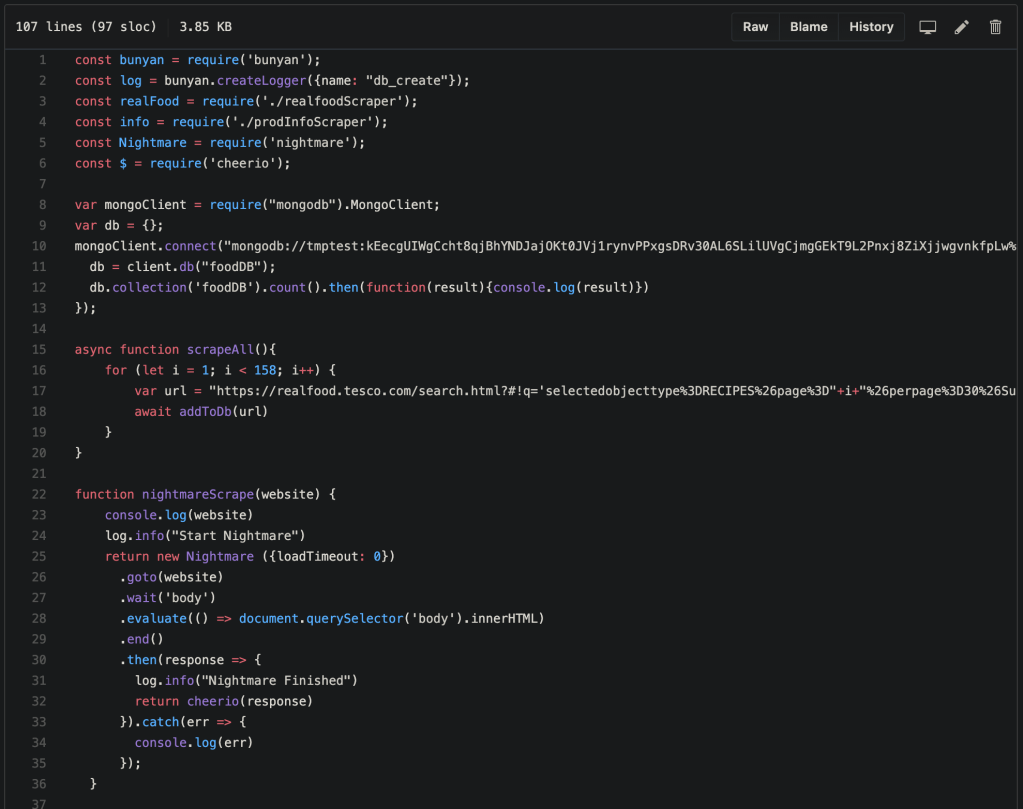Open the Raw file view
This screenshot has width=1023, height=809.
pyautogui.click(x=755, y=27)
